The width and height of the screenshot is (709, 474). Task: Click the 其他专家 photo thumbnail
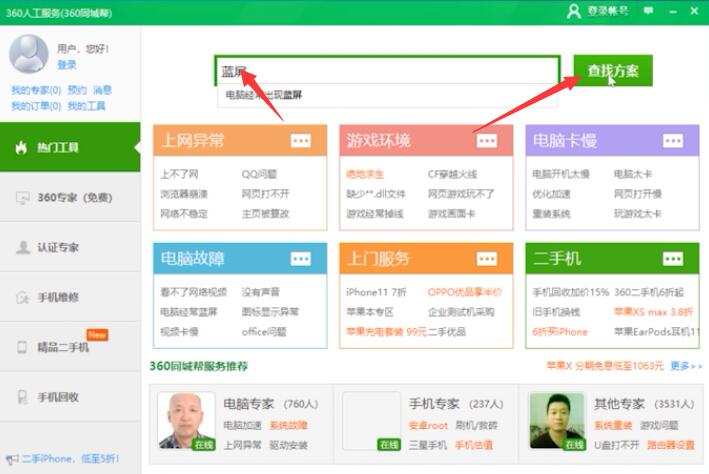pos(557,421)
